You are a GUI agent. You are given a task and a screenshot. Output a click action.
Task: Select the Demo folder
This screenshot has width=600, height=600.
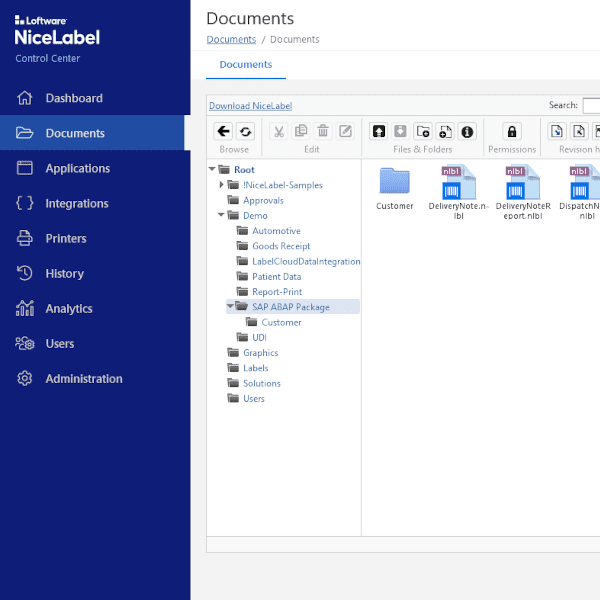(x=255, y=215)
